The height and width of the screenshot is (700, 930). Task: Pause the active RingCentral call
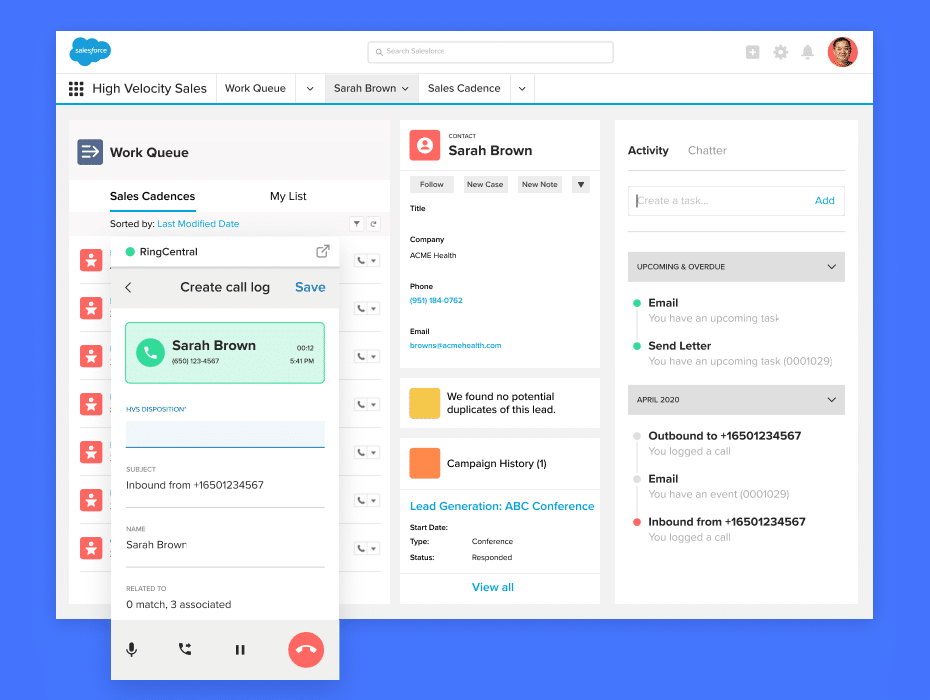click(240, 649)
